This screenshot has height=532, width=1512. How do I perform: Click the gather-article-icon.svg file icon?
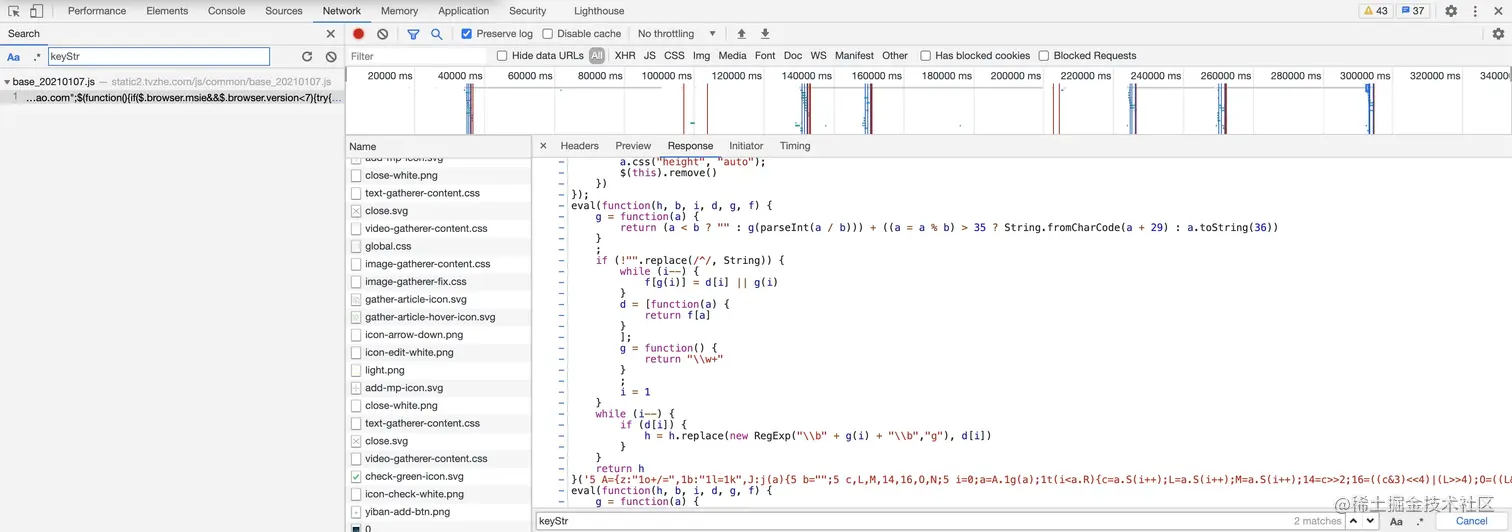coord(356,300)
